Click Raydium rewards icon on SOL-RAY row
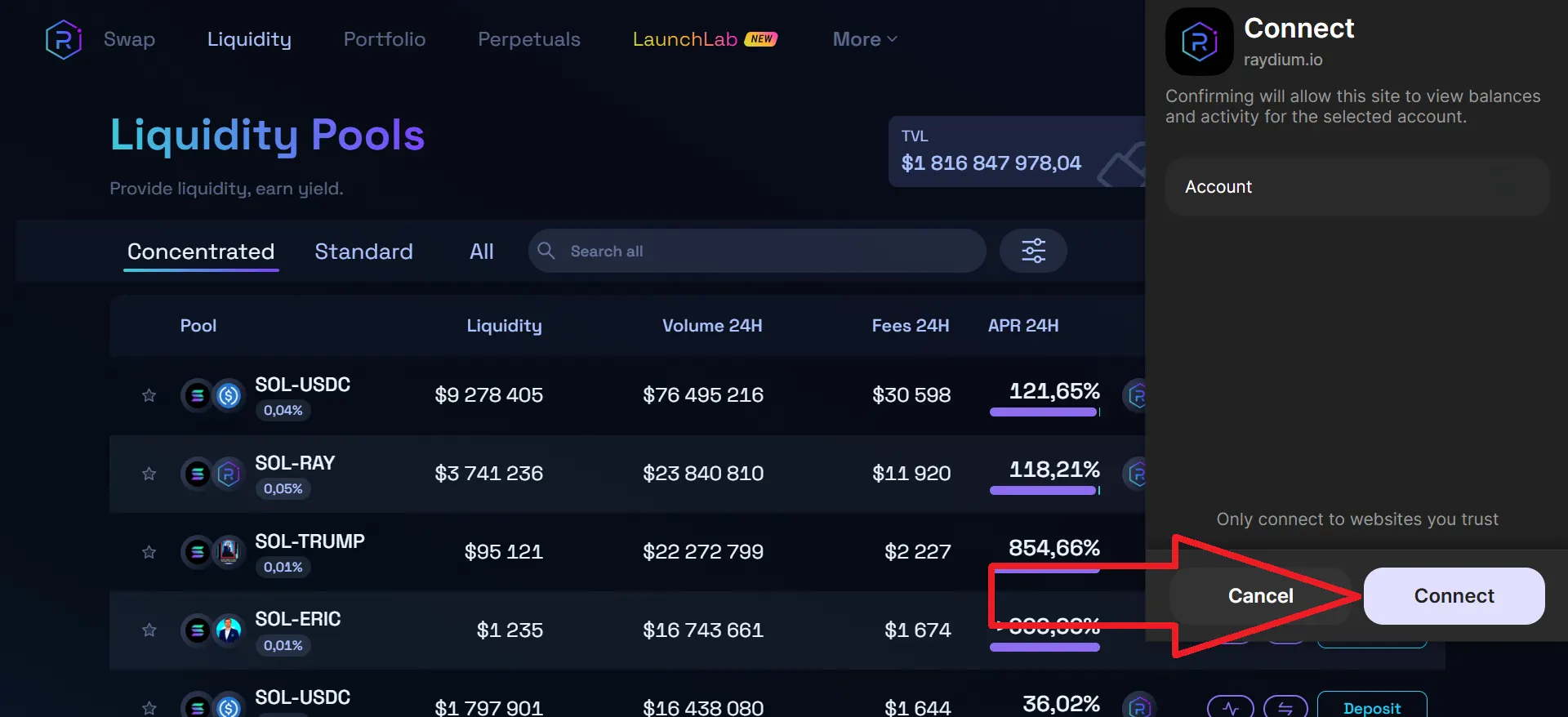The height and width of the screenshot is (717, 1568). coord(1135,474)
